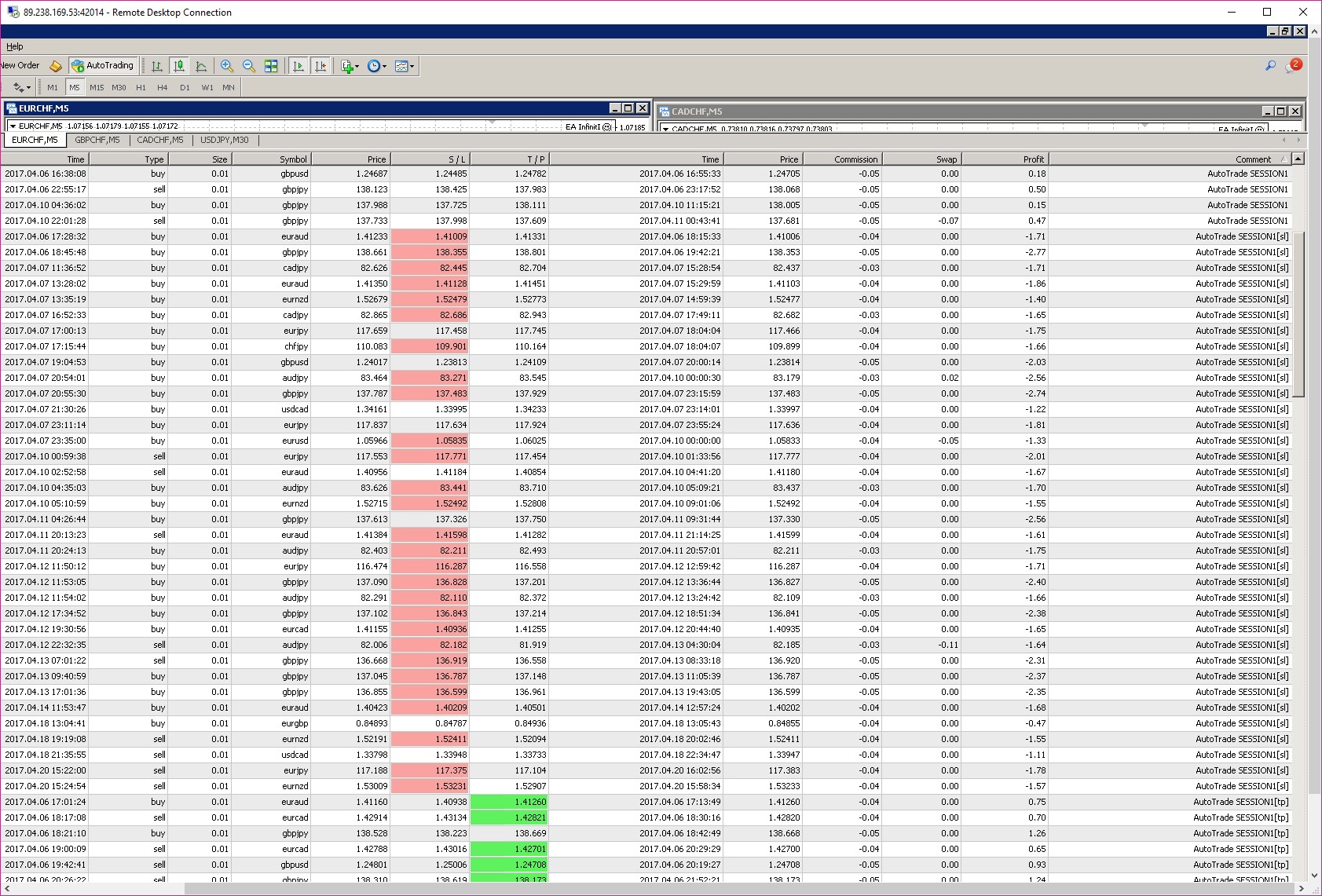Click the CADCHF,M5 chart window icon
The width and height of the screenshot is (1322, 896).
point(665,112)
